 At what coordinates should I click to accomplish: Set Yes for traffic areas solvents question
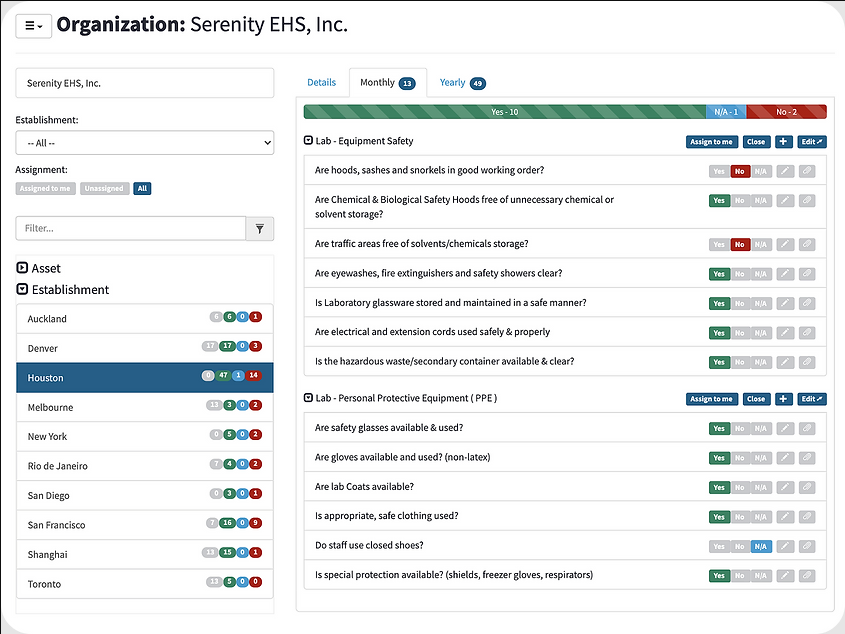719,245
